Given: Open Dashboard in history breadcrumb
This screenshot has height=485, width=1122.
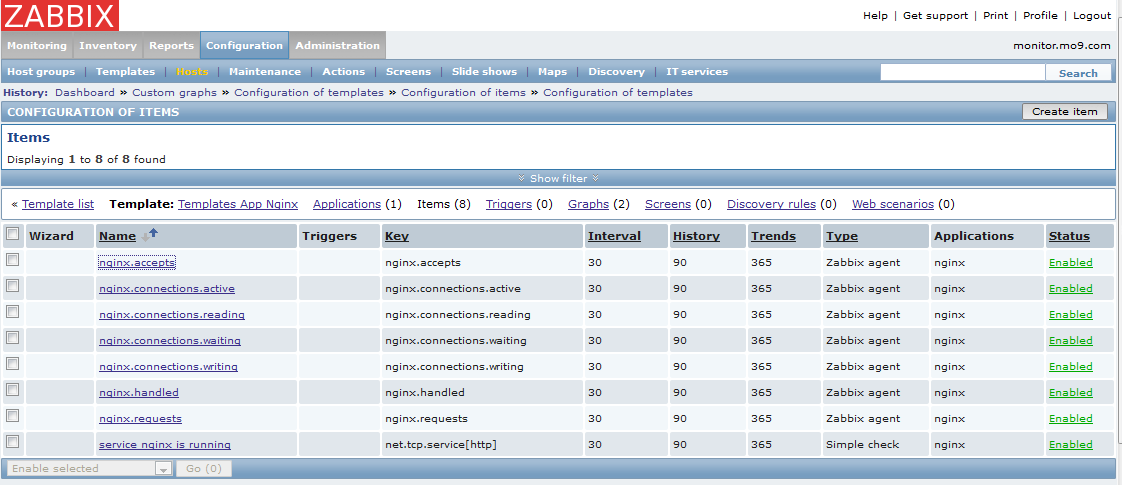Looking at the screenshot, I should coord(84,92).
